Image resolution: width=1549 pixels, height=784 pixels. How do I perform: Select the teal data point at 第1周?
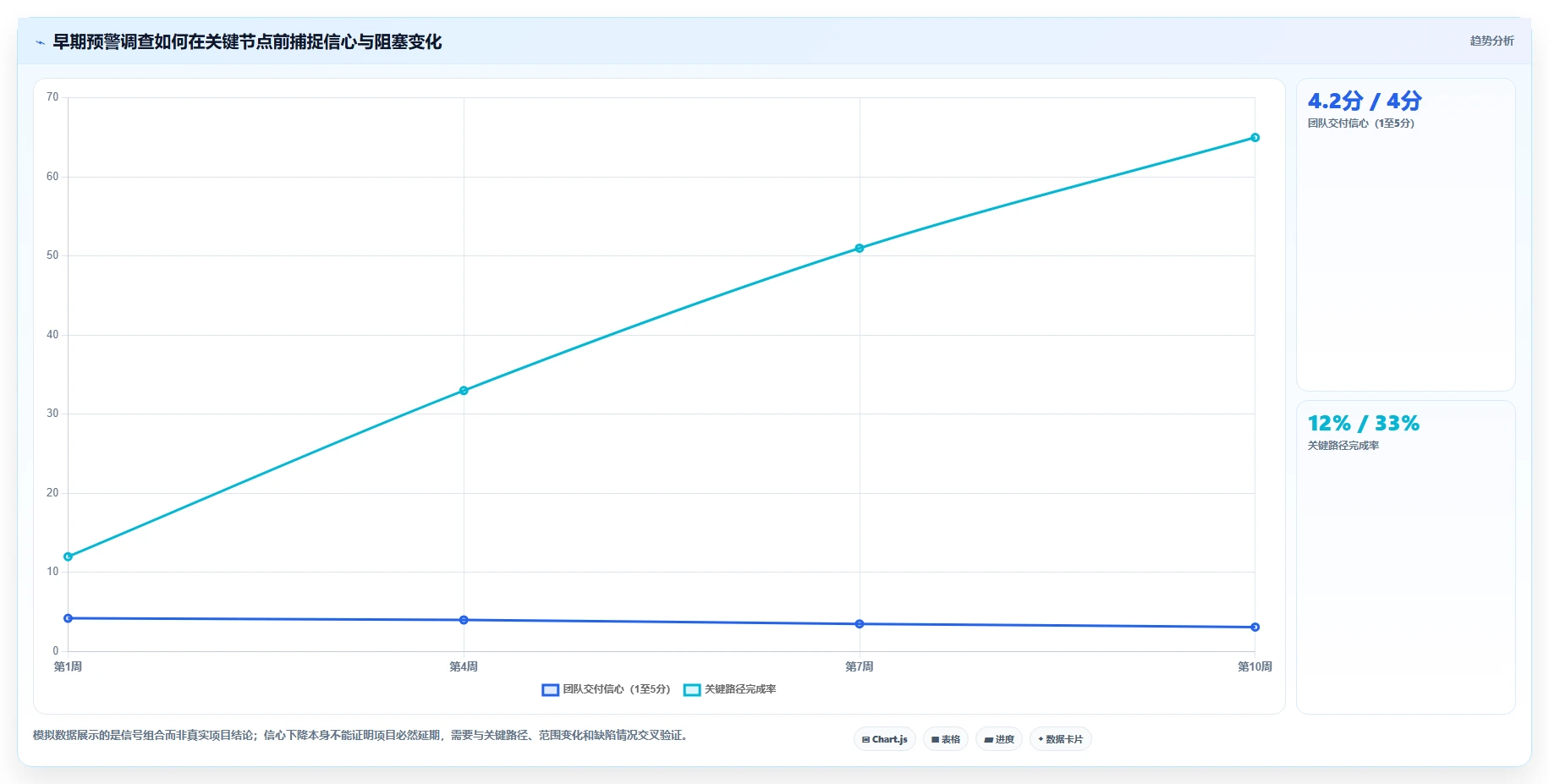(x=69, y=556)
